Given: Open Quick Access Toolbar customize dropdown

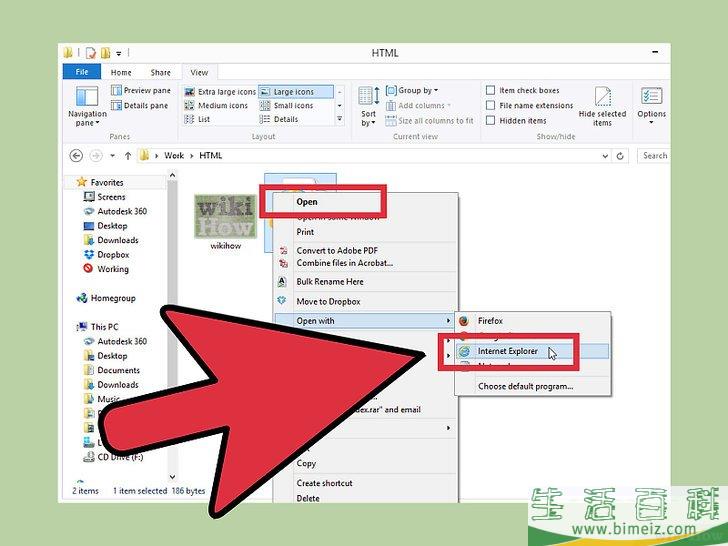Looking at the screenshot, I should pyautogui.click(x=119, y=53).
